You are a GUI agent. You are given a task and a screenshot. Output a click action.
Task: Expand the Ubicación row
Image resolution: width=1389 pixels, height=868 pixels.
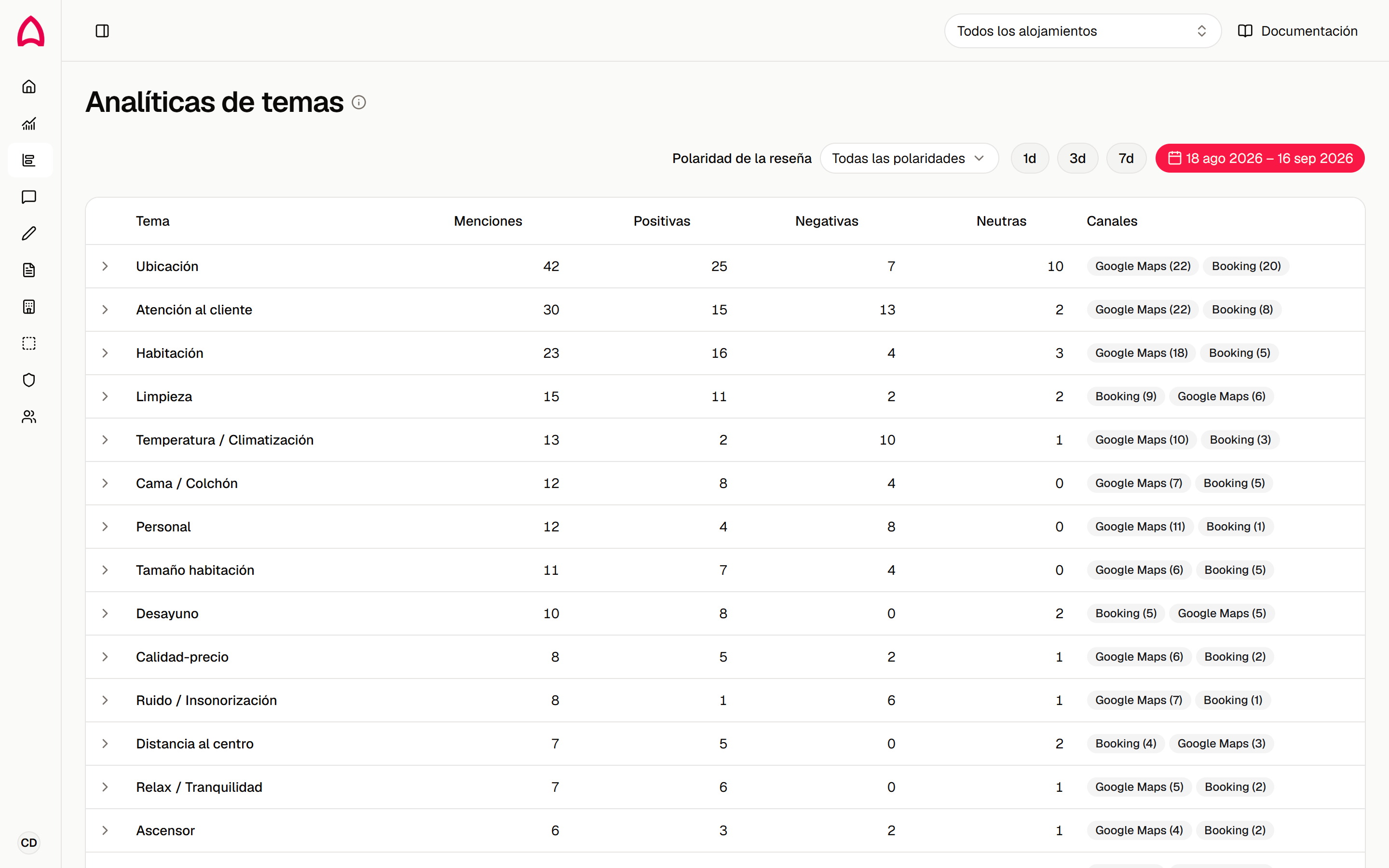105,266
